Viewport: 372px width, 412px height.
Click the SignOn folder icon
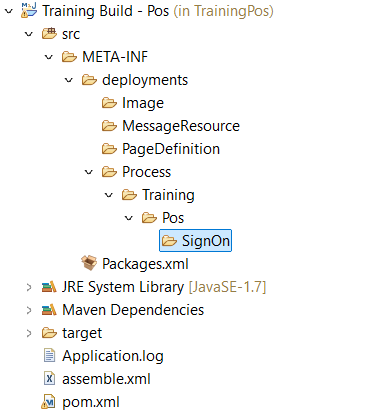pos(169,241)
